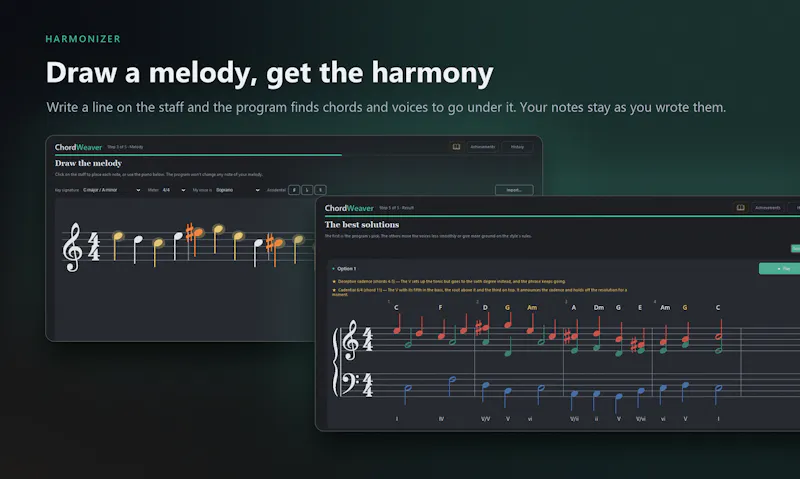The width and height of the screenshot is (800, 479).
Task: Click the A chord label
Action: 573,308
